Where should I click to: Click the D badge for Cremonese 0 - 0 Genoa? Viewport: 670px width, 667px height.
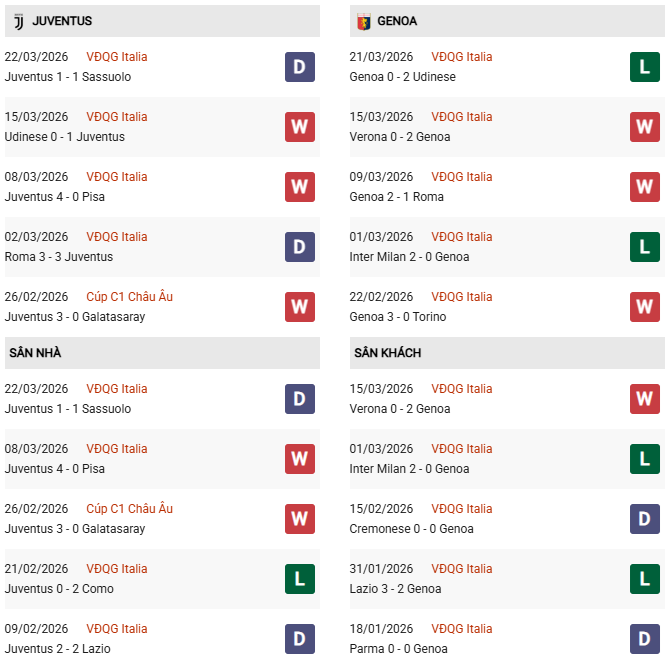[644, 519]
